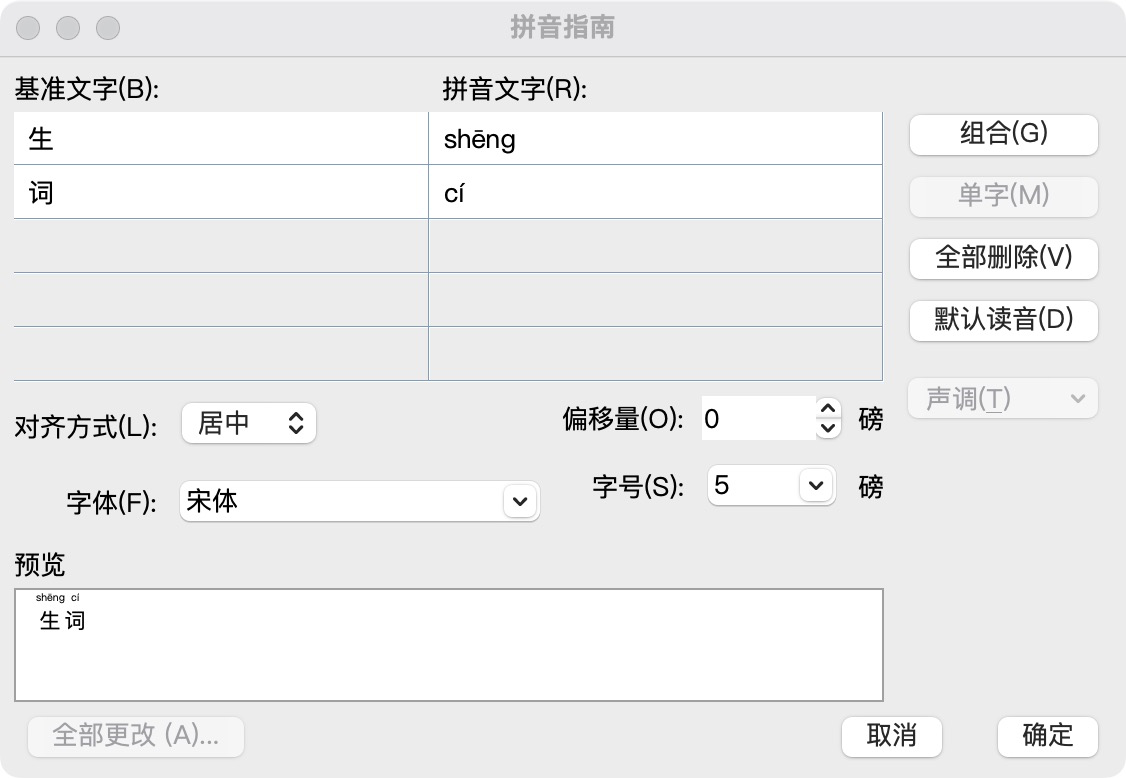
Task: Edit the cí pinyin text field
Action: (655, 192)
